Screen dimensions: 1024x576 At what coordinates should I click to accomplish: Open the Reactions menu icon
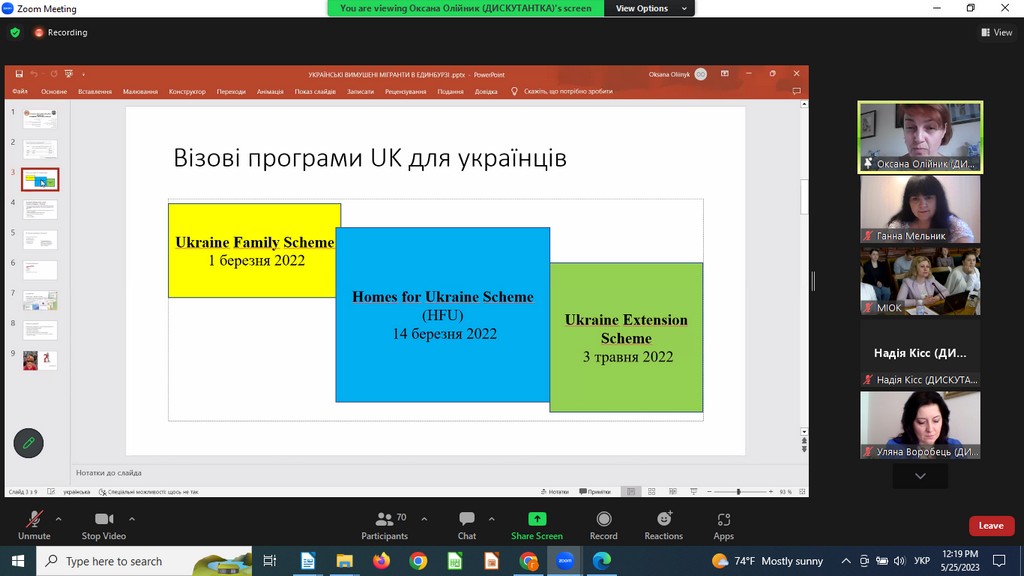click(663, 519)
